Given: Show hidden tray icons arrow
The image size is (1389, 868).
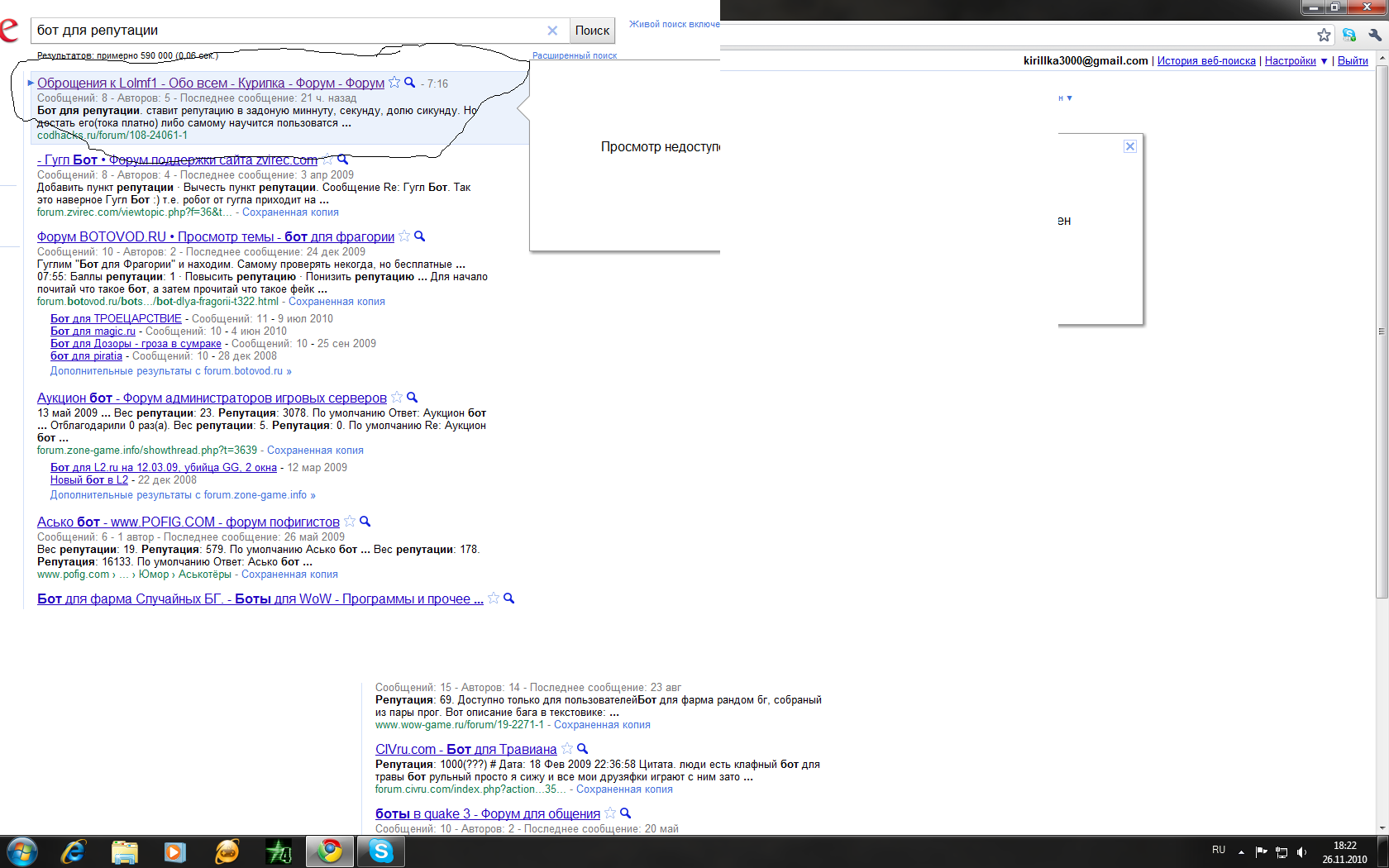Looking at the screenshot, I should [x=1241, y=852].
